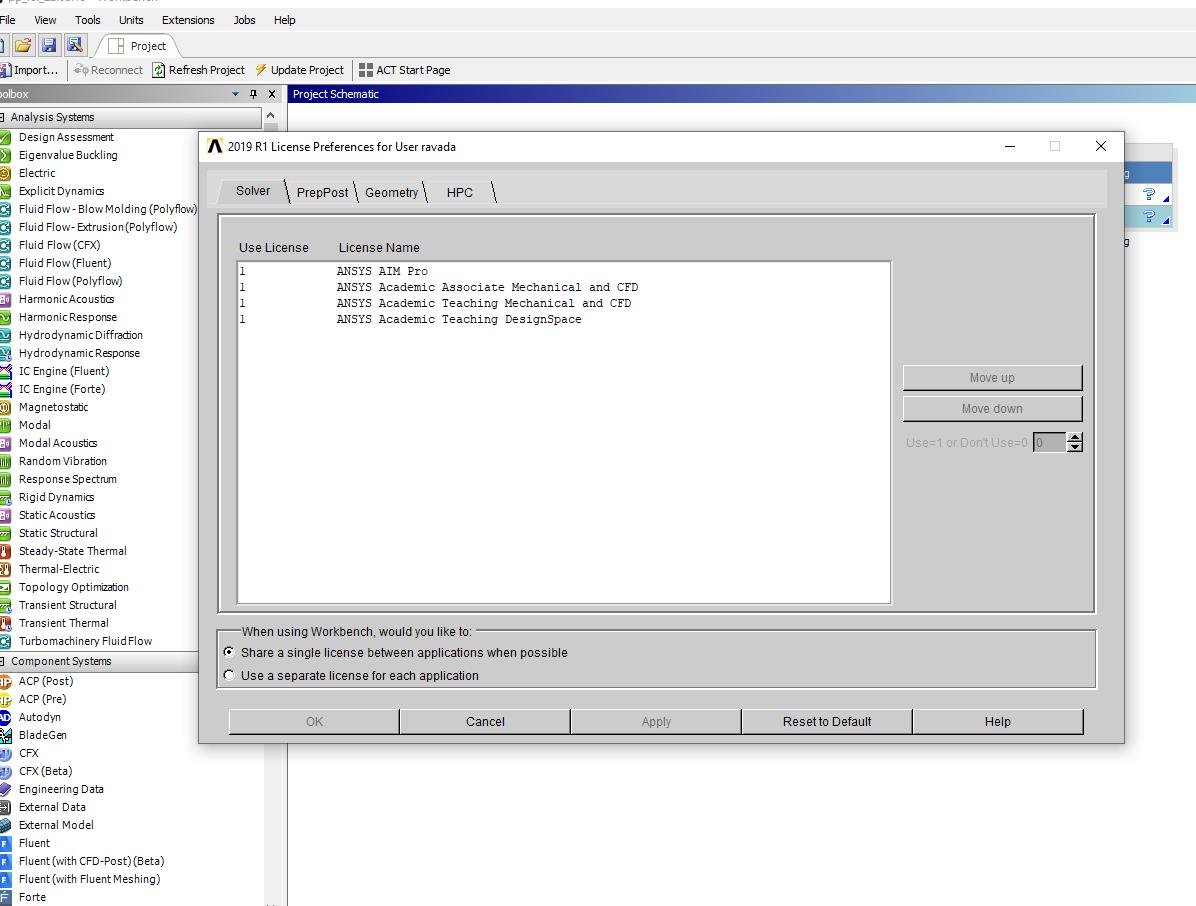Click the Reset to Default button

[827, 721]
